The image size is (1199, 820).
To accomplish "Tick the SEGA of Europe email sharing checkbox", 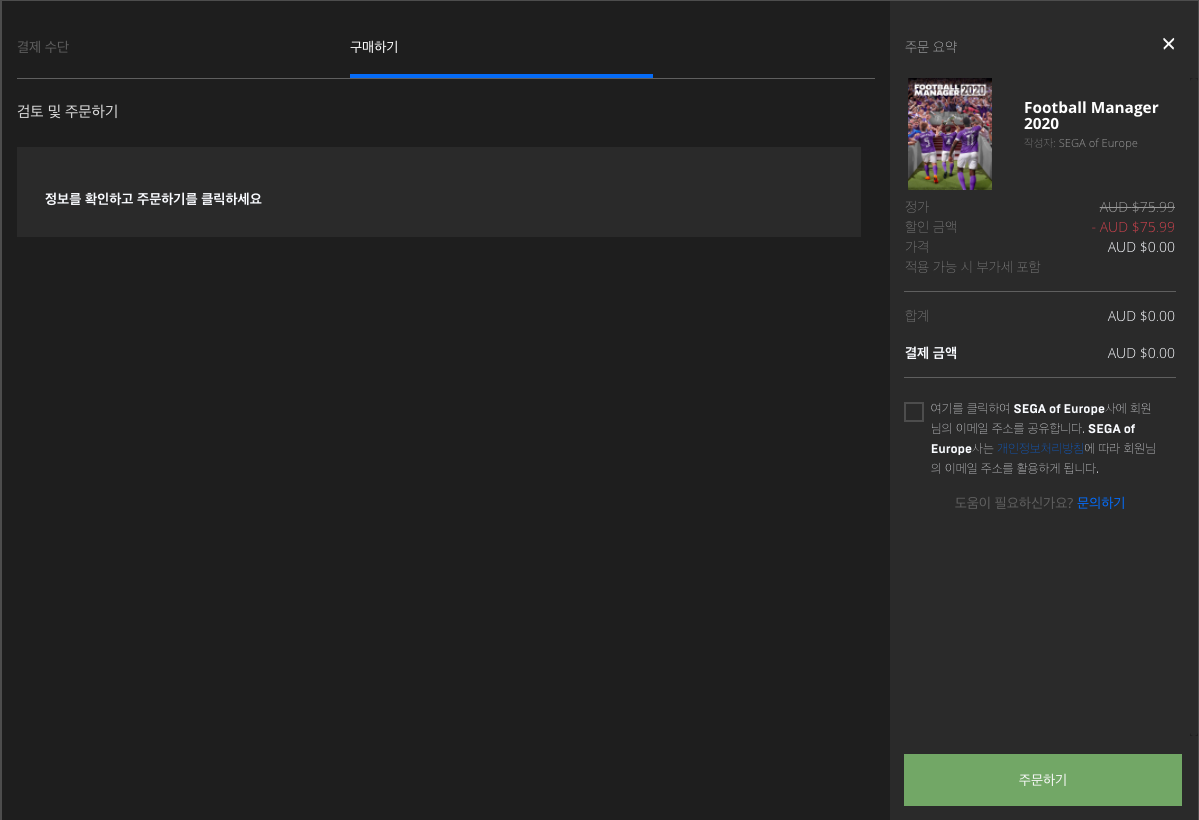I will click(914, 412).
